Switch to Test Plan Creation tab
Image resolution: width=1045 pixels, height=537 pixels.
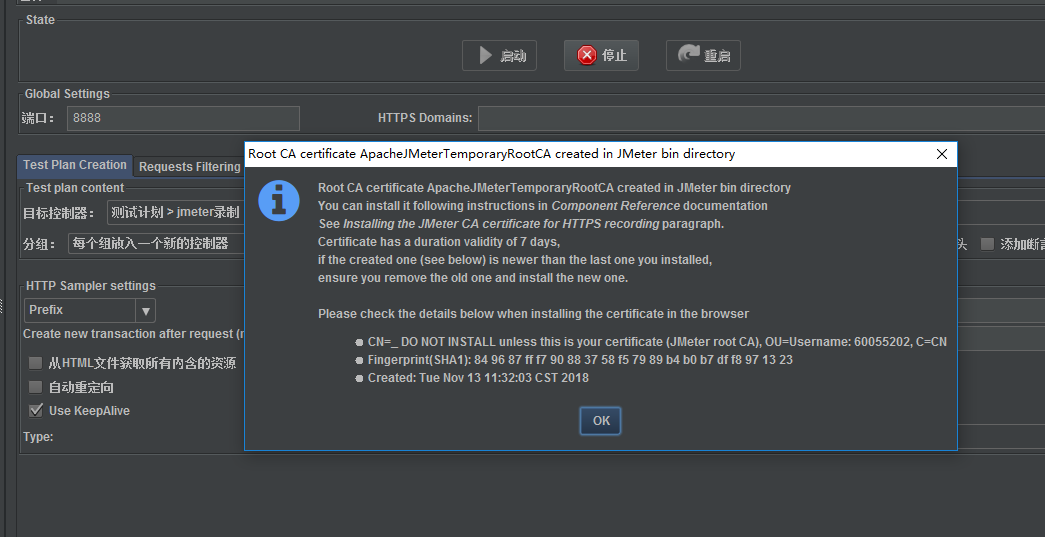click(x=75, y=165)
